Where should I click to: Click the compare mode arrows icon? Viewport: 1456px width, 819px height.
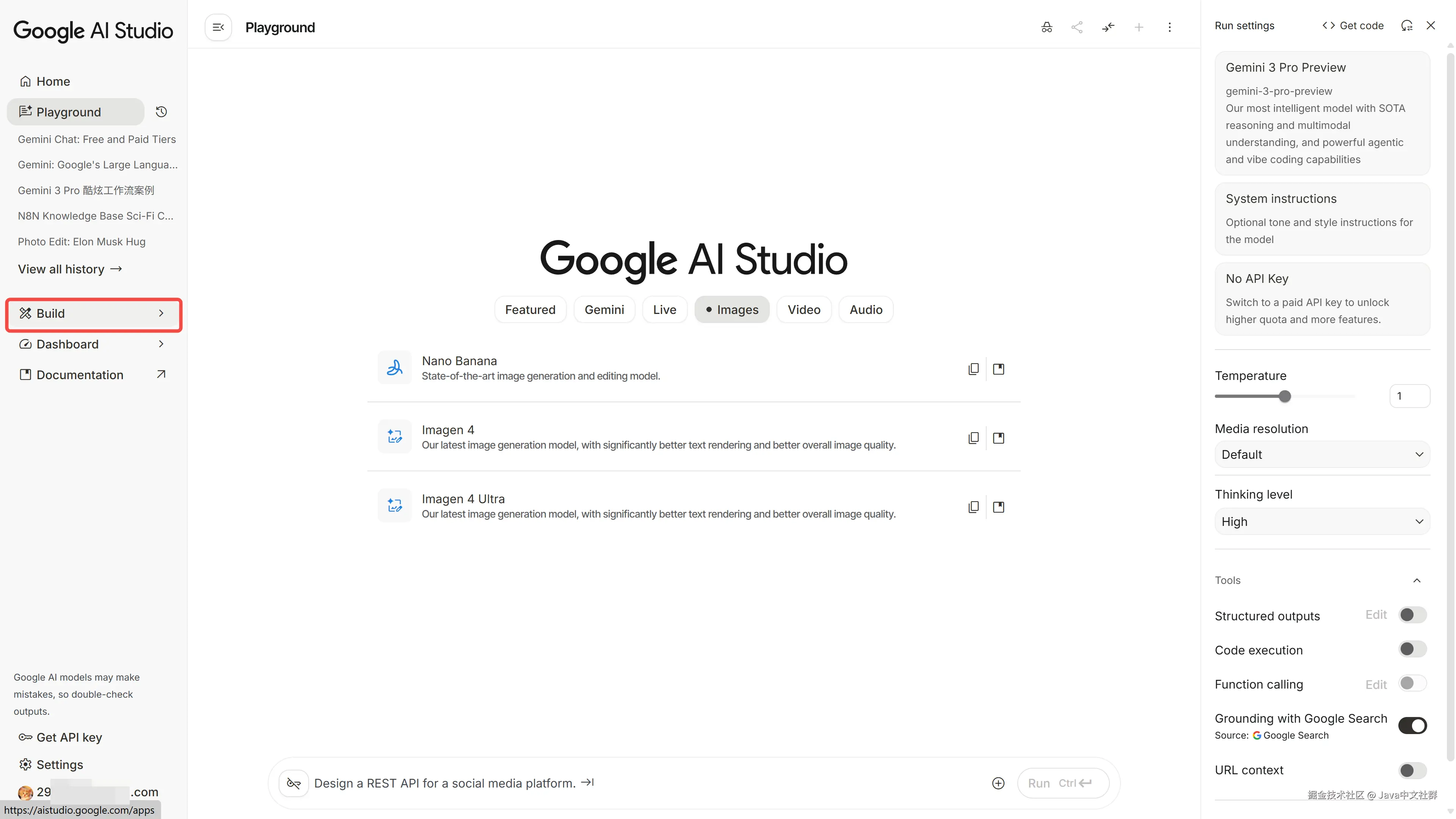pyautogui.click(x=1108, y=27)
